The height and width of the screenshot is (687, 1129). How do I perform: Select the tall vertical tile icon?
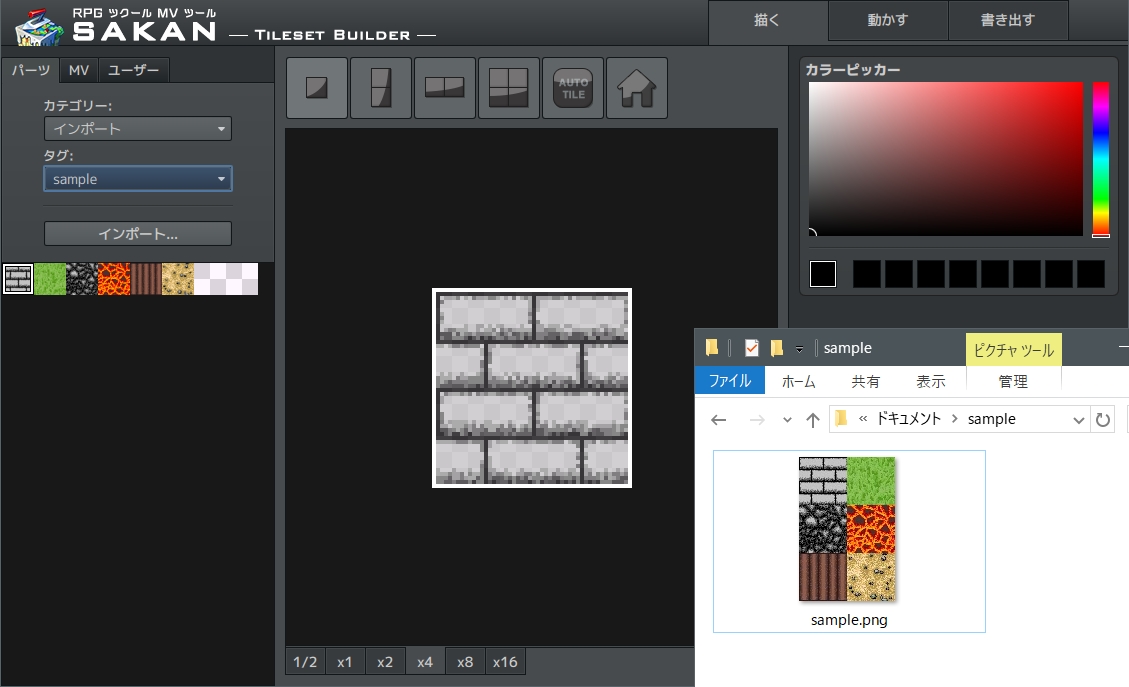(x=381, y=88)
